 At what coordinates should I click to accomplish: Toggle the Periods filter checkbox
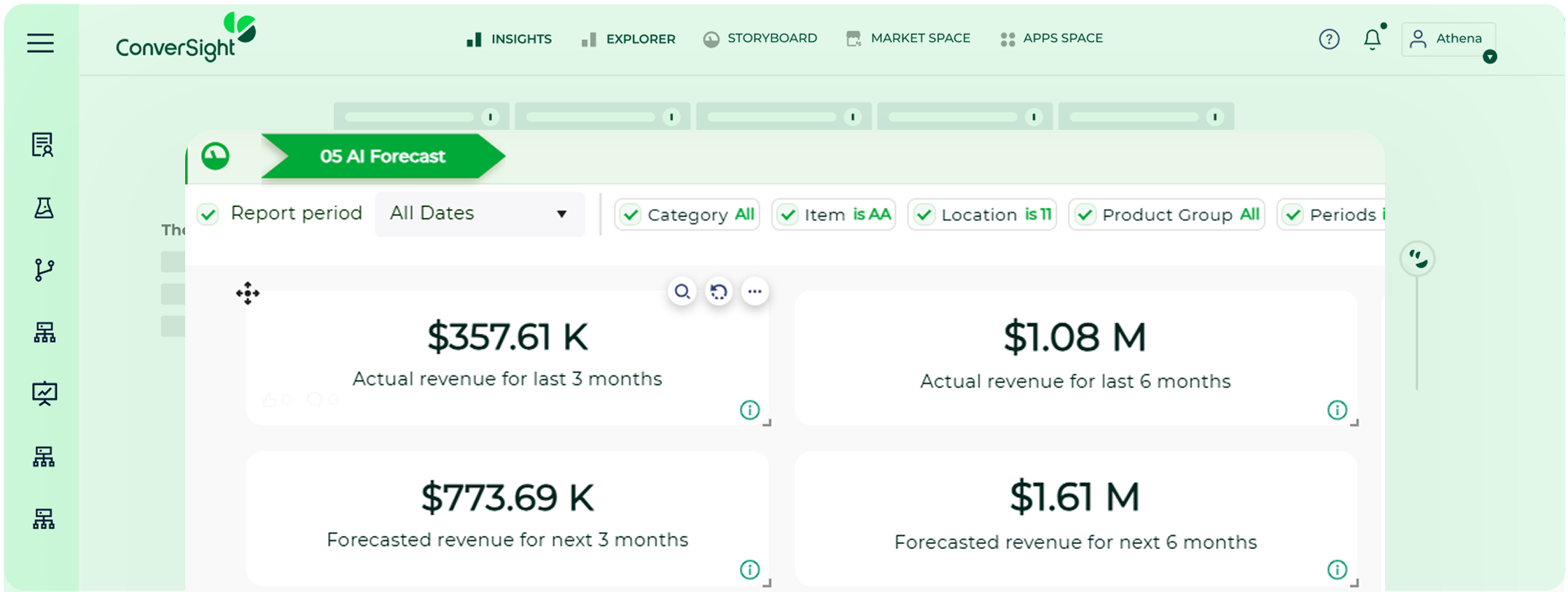point(1293,215)
